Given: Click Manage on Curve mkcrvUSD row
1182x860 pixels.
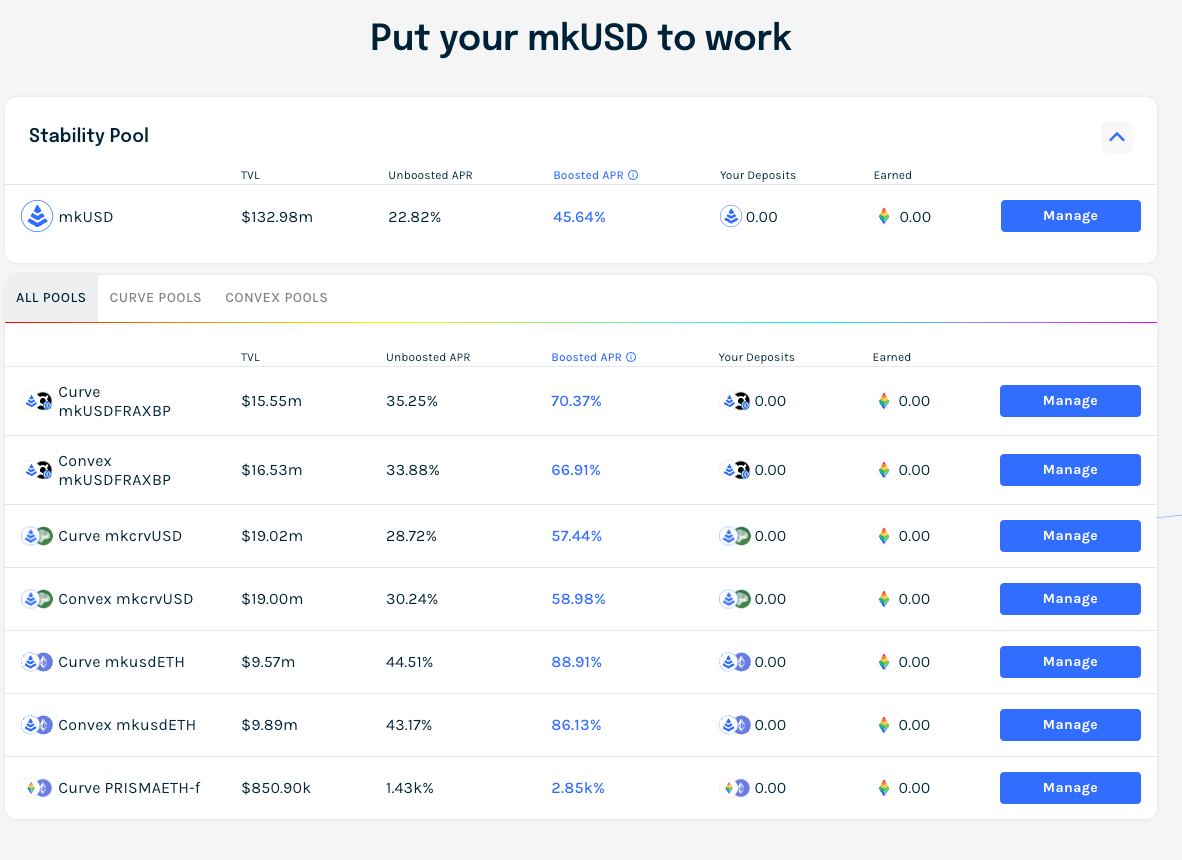Looking at the screenshot, I should click(1070, 536).
